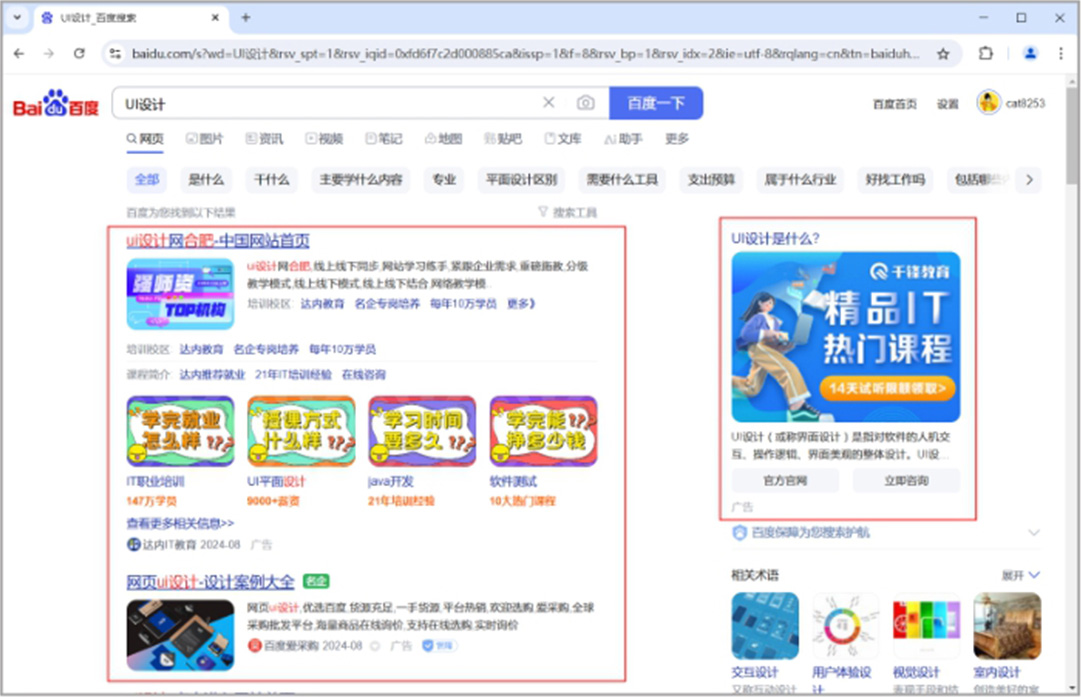Click the 名企 green badge

click(316, 581)
